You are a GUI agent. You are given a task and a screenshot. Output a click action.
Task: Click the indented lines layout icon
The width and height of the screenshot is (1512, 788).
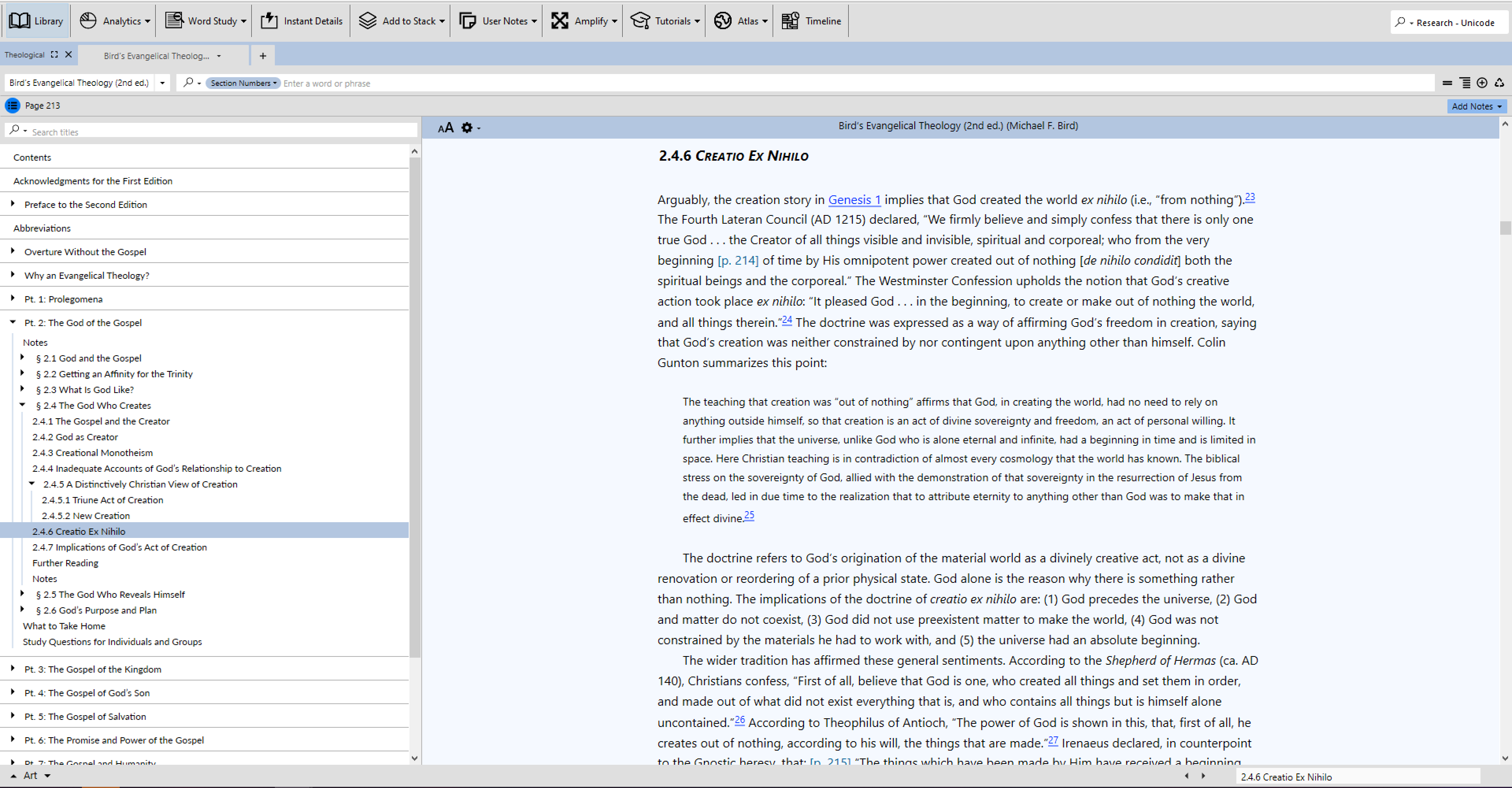(1465, 83)
